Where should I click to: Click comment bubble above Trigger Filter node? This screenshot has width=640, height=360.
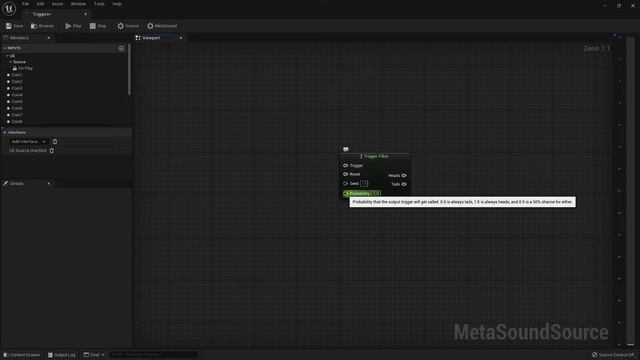(x=346, y=149)
